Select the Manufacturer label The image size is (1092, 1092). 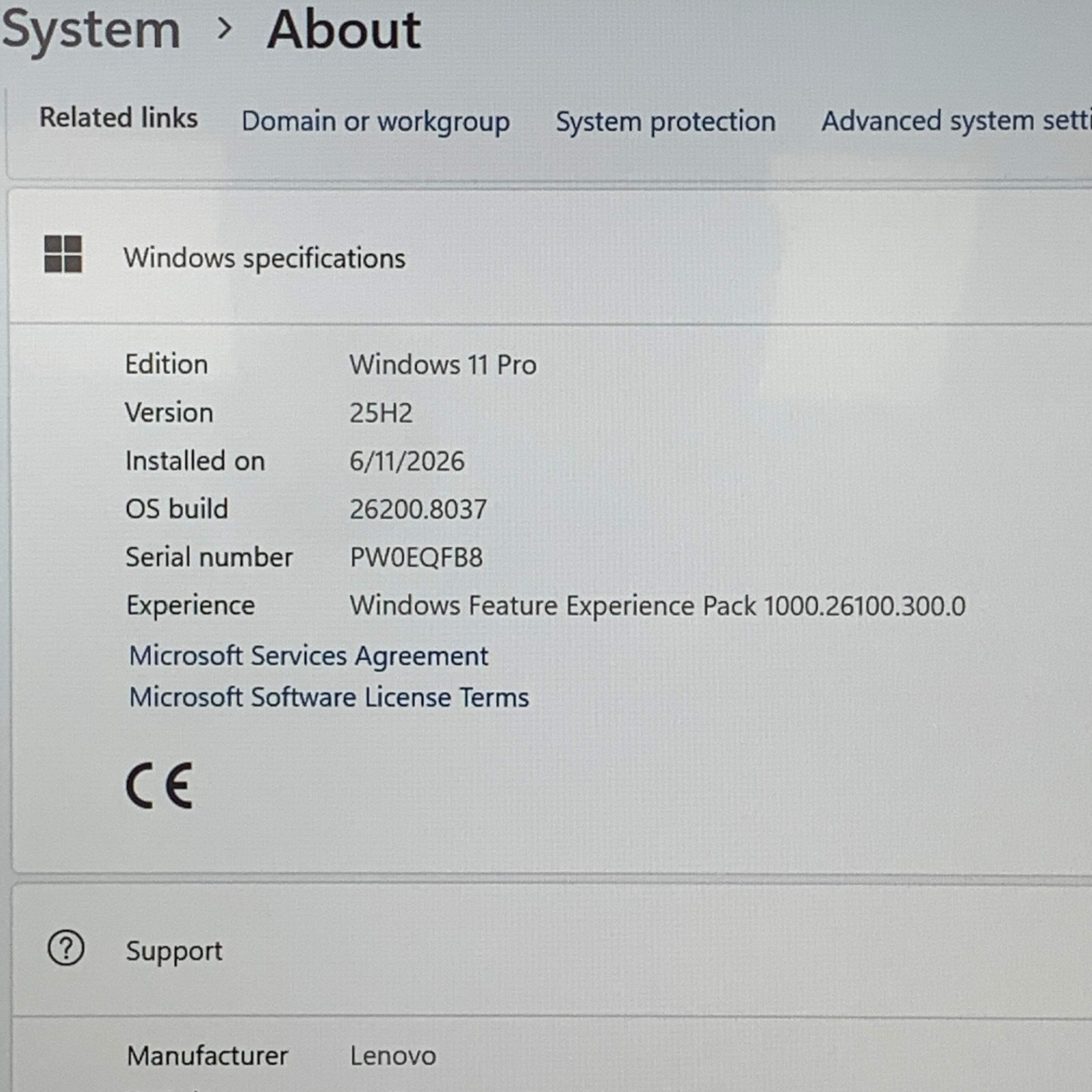[x=207, y=1056]
